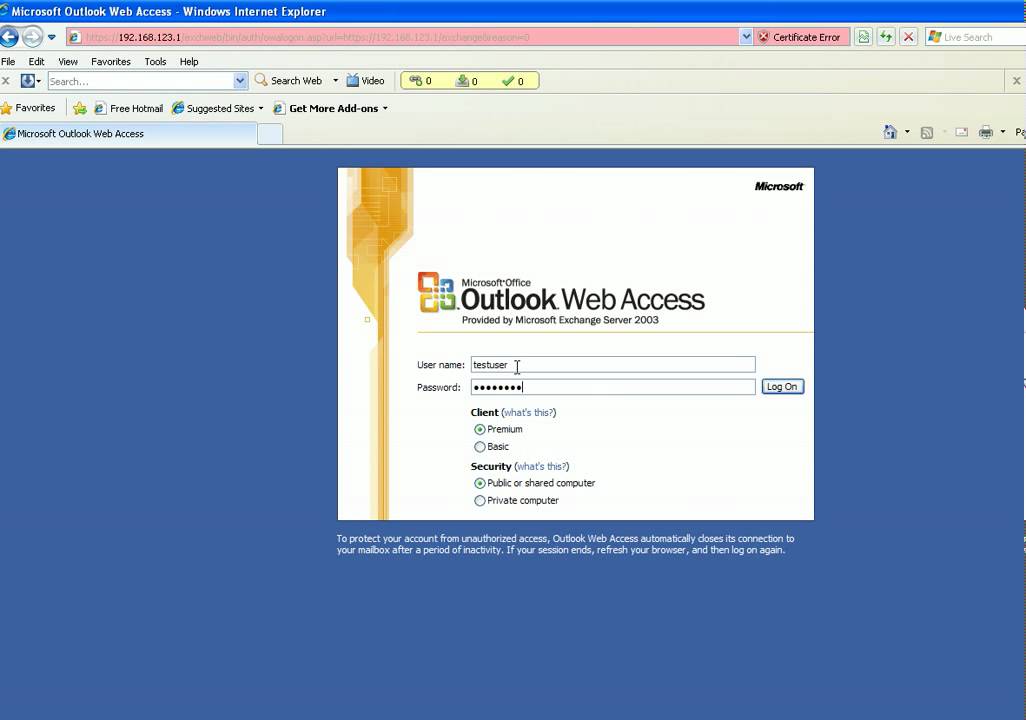Click Client "what's this?" link

click(x=529, y=412)
